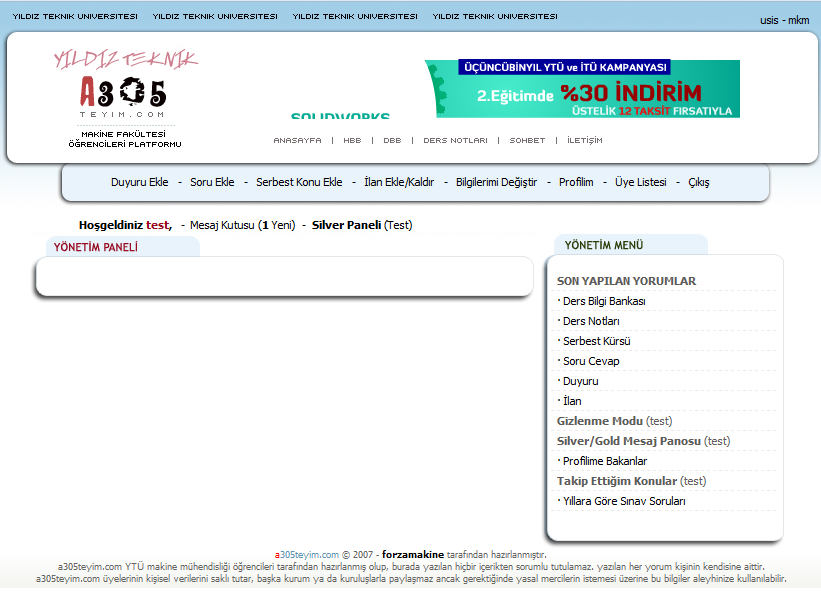Open the İLETİŞİM navigation link
This screenshot has width=821, height=591.
click(585, 140)
